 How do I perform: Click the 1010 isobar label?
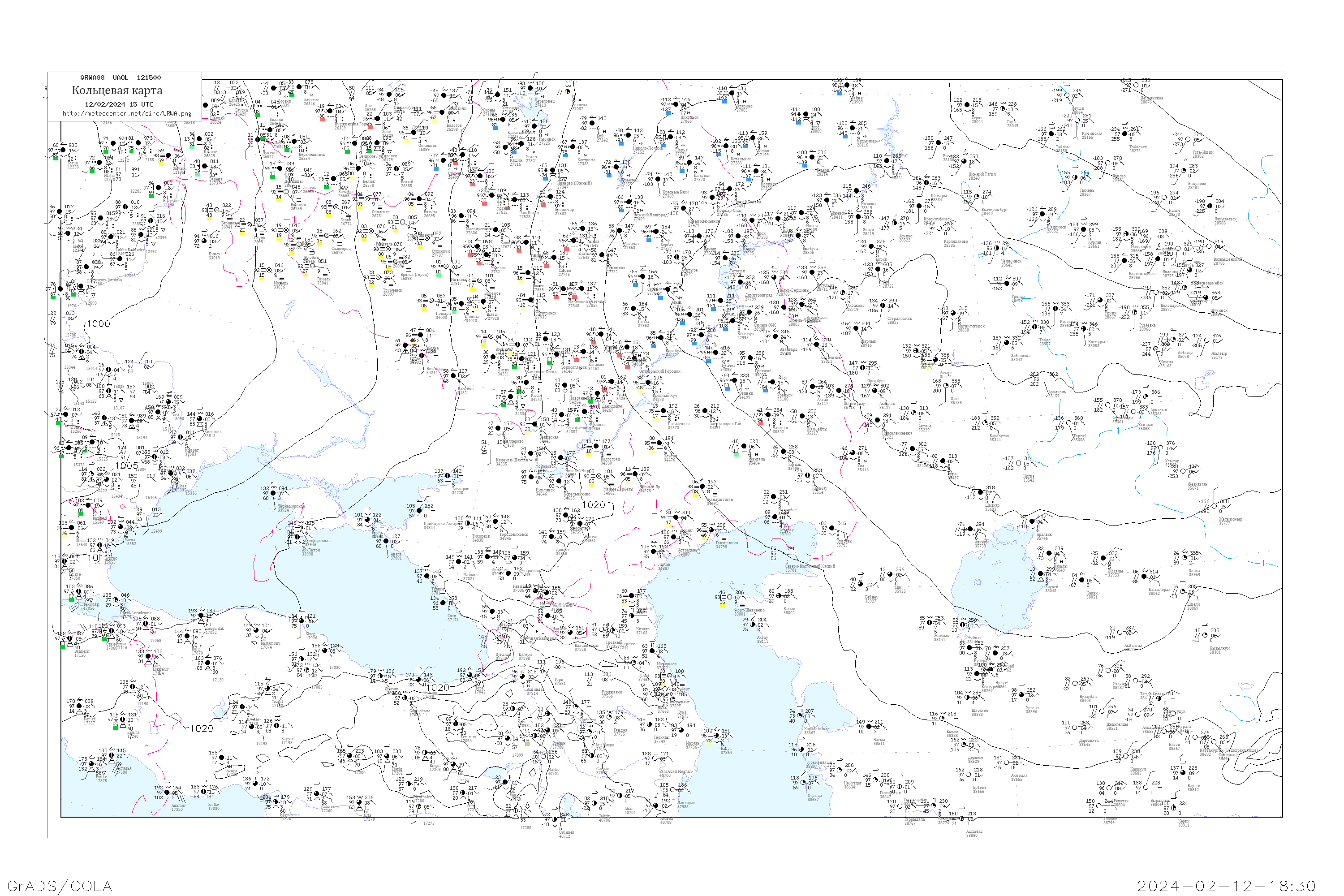tap(99, 558)
